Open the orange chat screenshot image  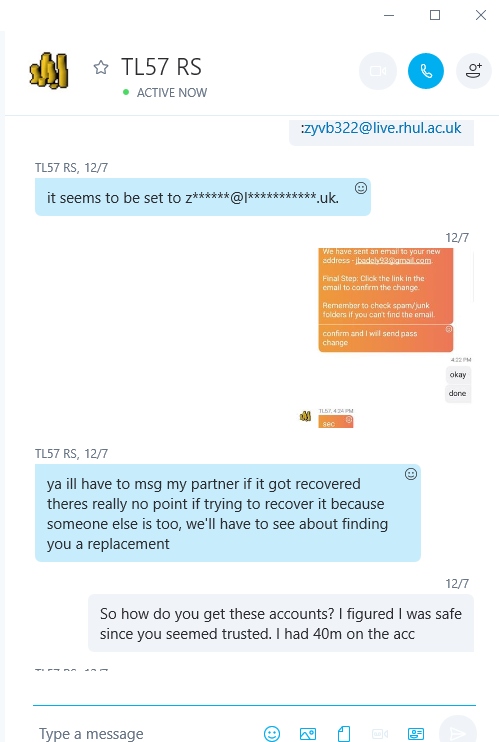[386, 300]
